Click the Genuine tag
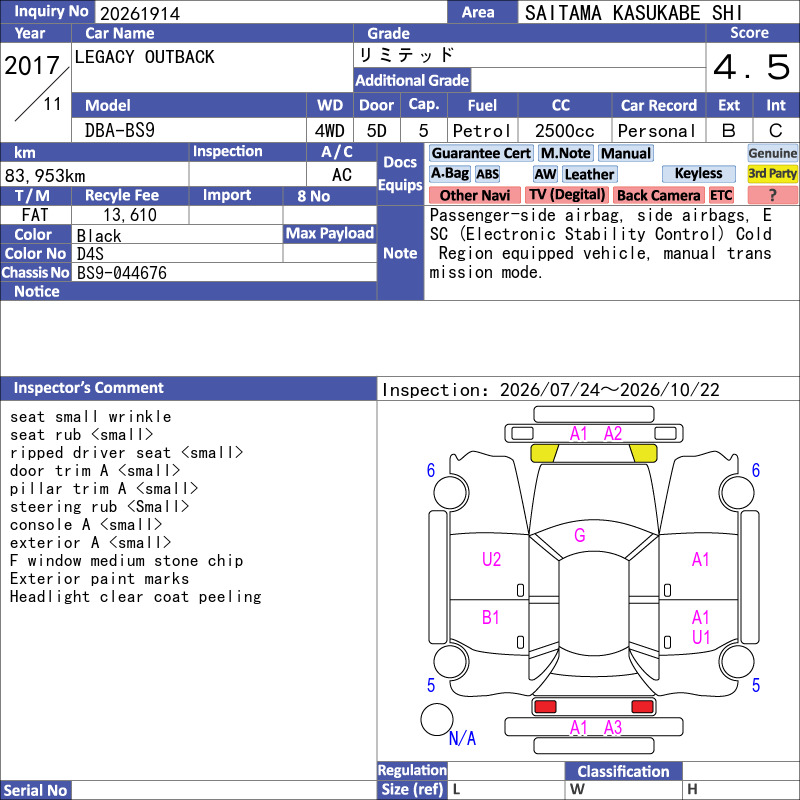 coord(772,153)
